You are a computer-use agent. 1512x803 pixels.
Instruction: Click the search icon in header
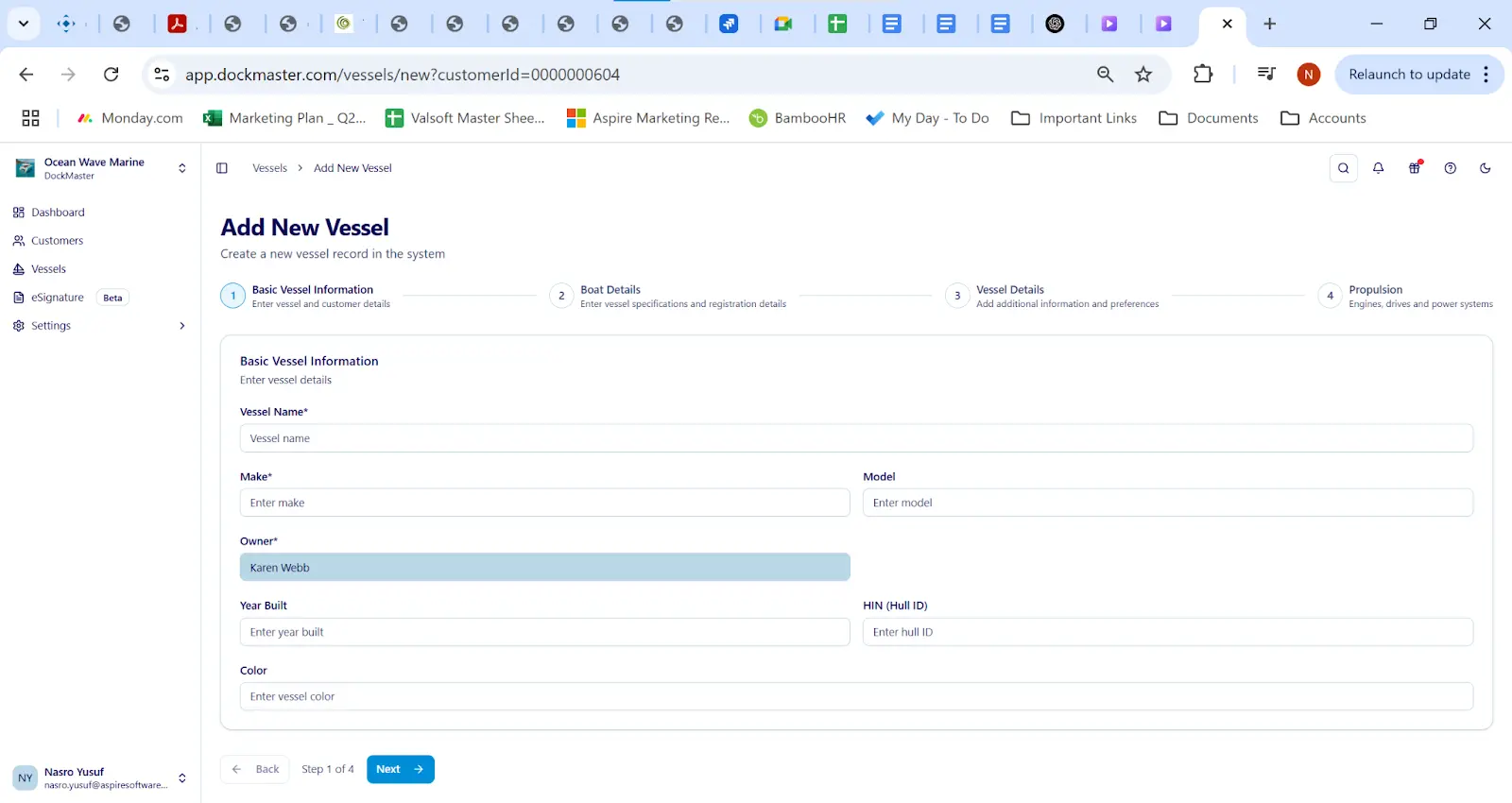point(1343,168)
